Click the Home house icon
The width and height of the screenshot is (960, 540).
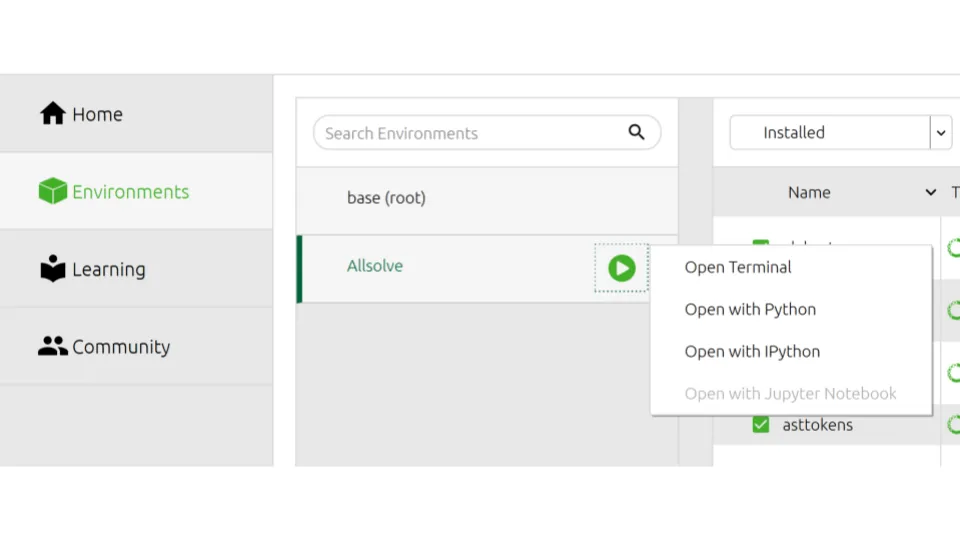(52, 114)
